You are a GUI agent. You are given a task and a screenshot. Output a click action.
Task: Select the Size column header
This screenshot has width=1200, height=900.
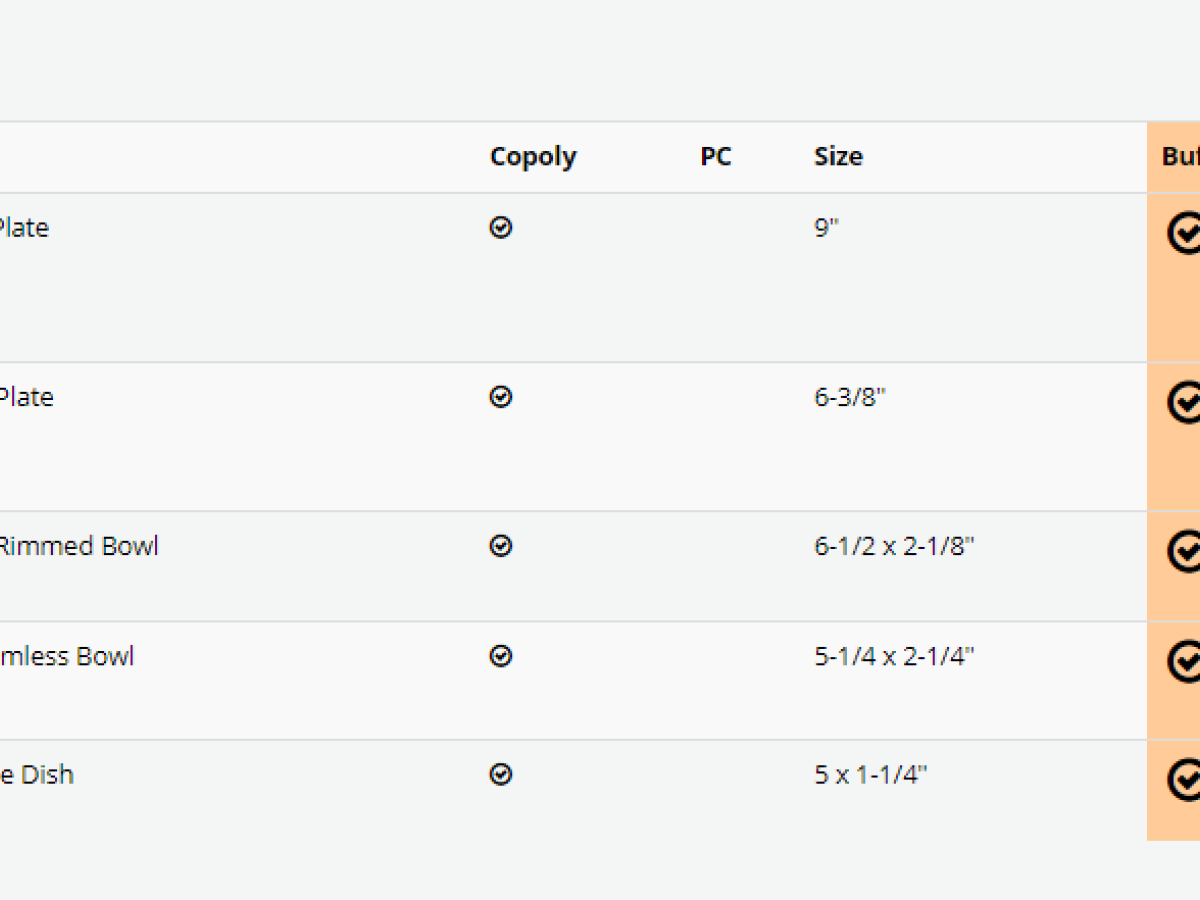pos(838,157)
